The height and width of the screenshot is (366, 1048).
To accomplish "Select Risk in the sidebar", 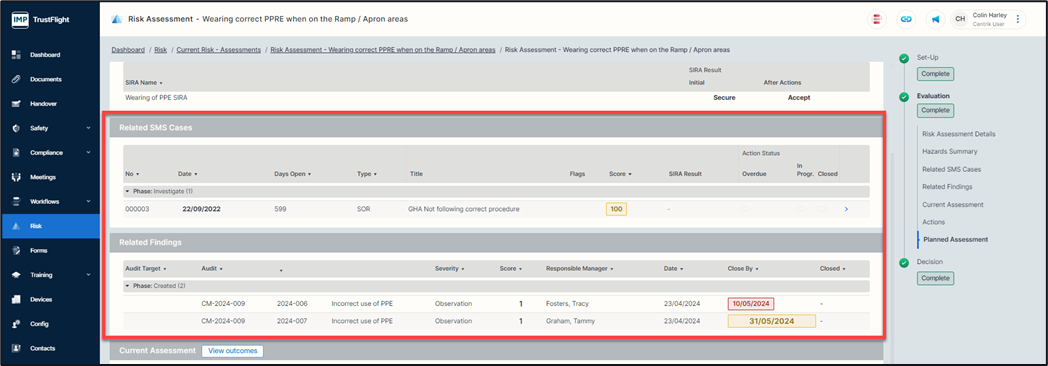I will (50, 226).
